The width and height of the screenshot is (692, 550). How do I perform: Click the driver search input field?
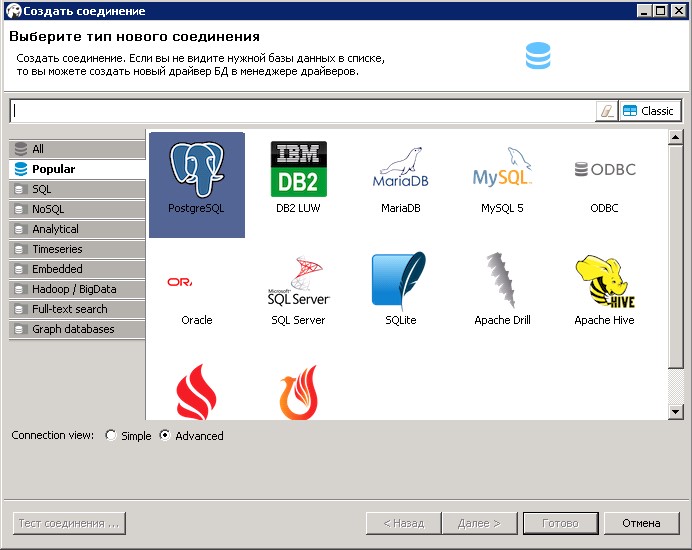(303, 111)
